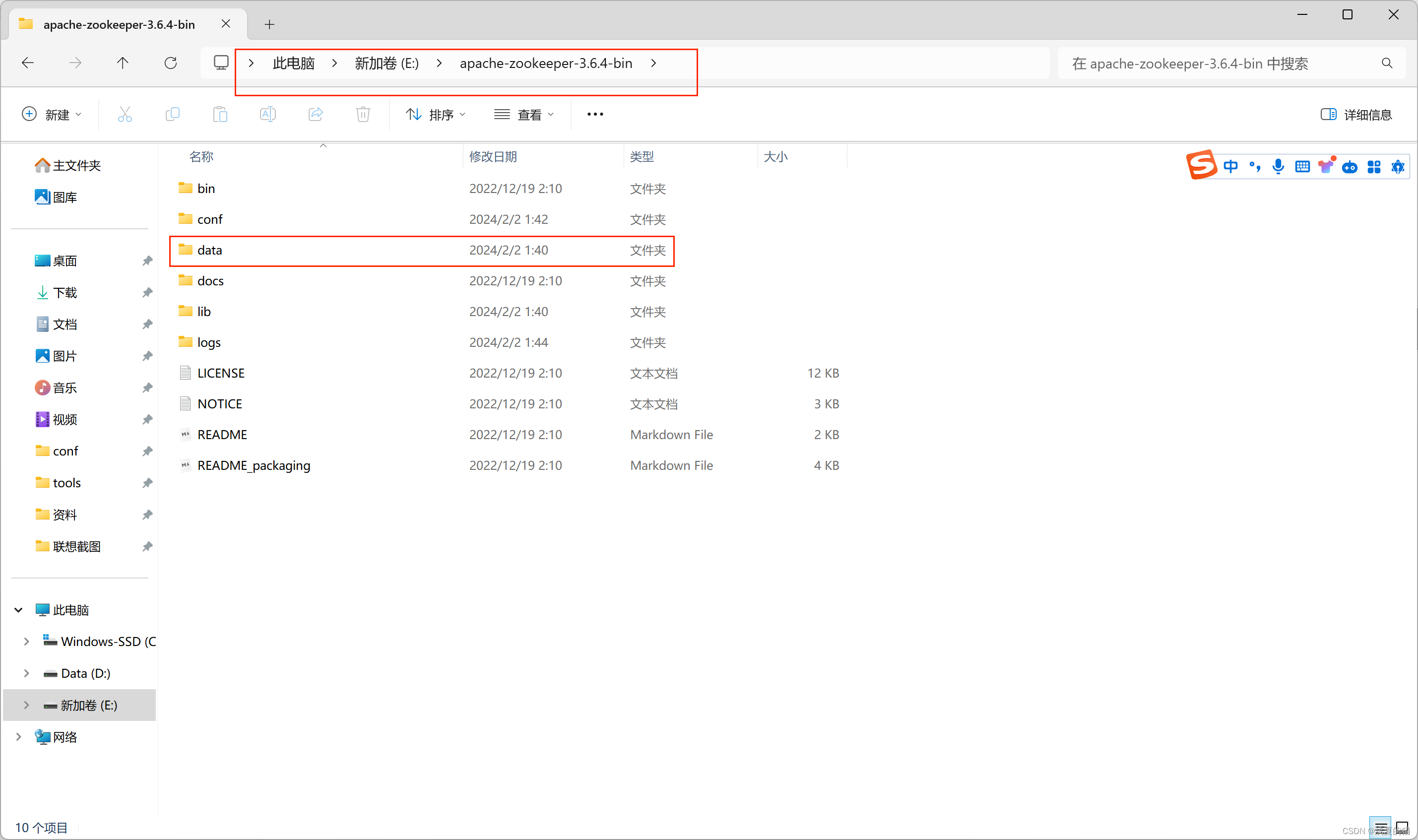The height and width of the screenshot is (840, 1418).
Task: Click the Paste clipboard icon
Action: click(220, 114)
